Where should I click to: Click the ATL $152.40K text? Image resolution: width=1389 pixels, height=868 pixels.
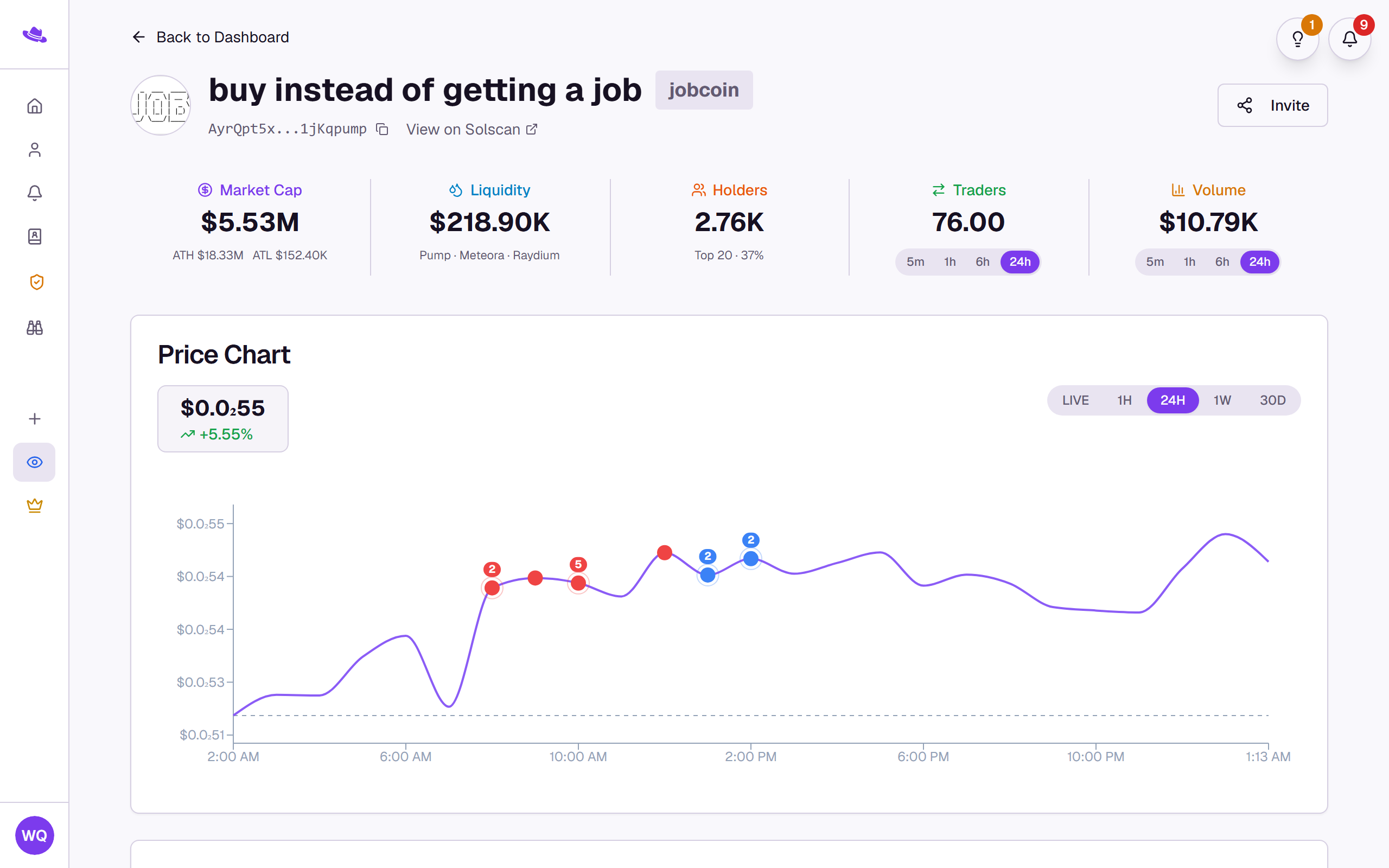click(290, 256)
